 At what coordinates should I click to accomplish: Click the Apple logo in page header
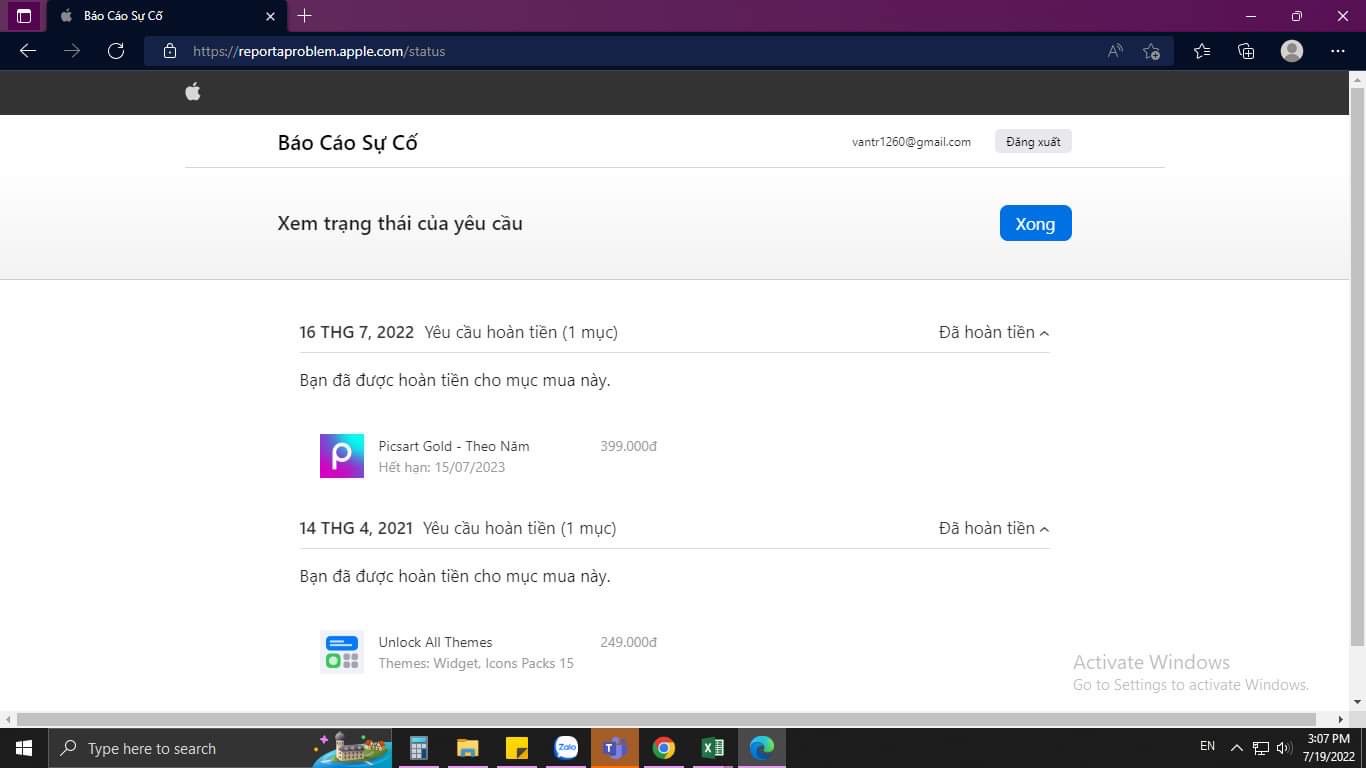(193, 92)
